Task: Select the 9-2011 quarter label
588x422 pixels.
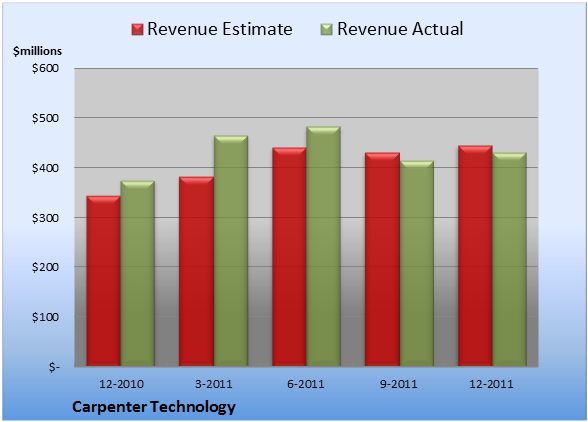Action: pos(399,384)
